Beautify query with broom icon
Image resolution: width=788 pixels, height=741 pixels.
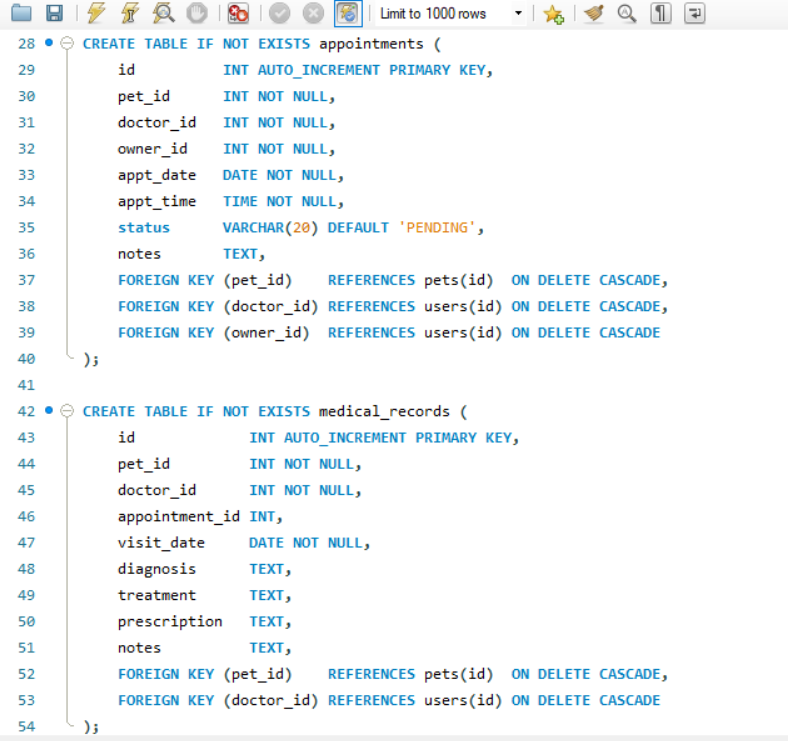coord(594,13)
